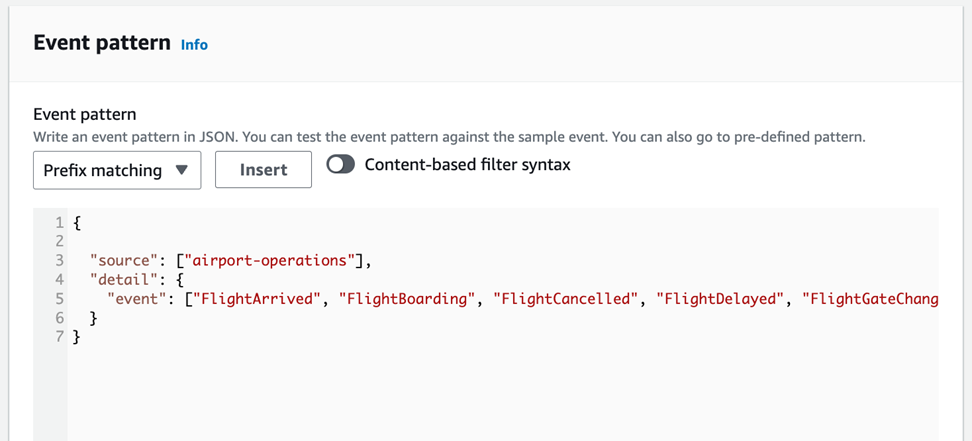Click line number 1 in the gutter

(60, 223)
